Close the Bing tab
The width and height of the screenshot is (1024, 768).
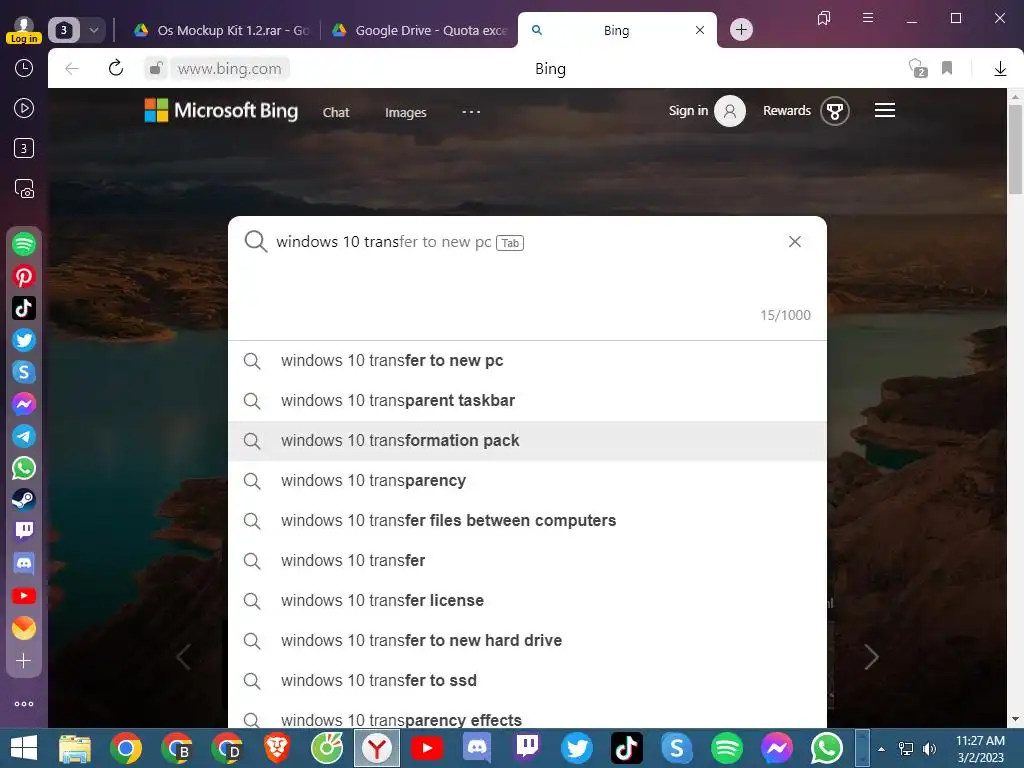[699, 30]
